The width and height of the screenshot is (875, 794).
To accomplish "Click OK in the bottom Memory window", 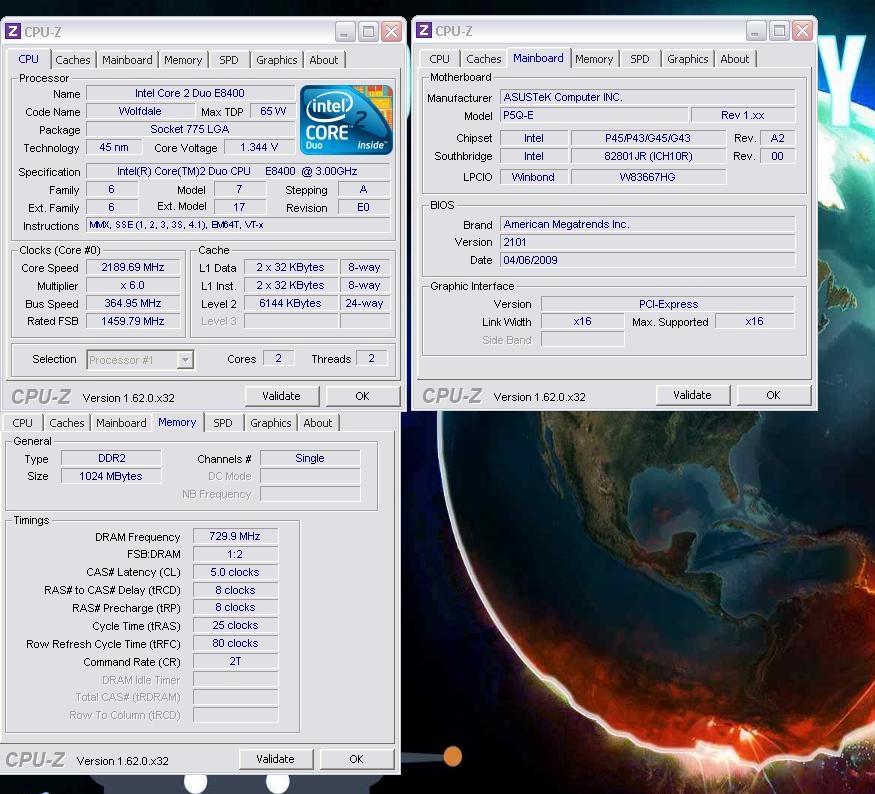I will 357,759.
